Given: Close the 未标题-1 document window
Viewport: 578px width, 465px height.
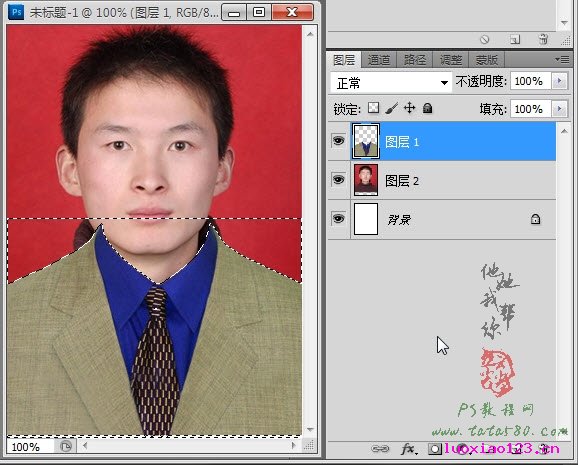Looking at the screenshot, I should click(292, 13).
